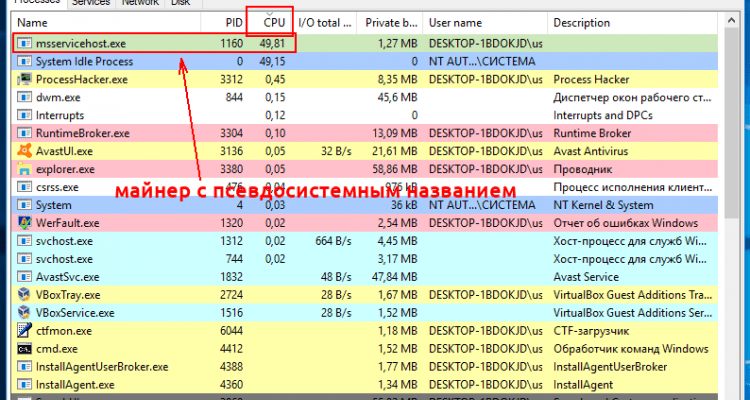The width and height of the screenshot is (750, 400).
Task: Click the ProcessHacker.exe icon
Action: [x=24, y=79]
